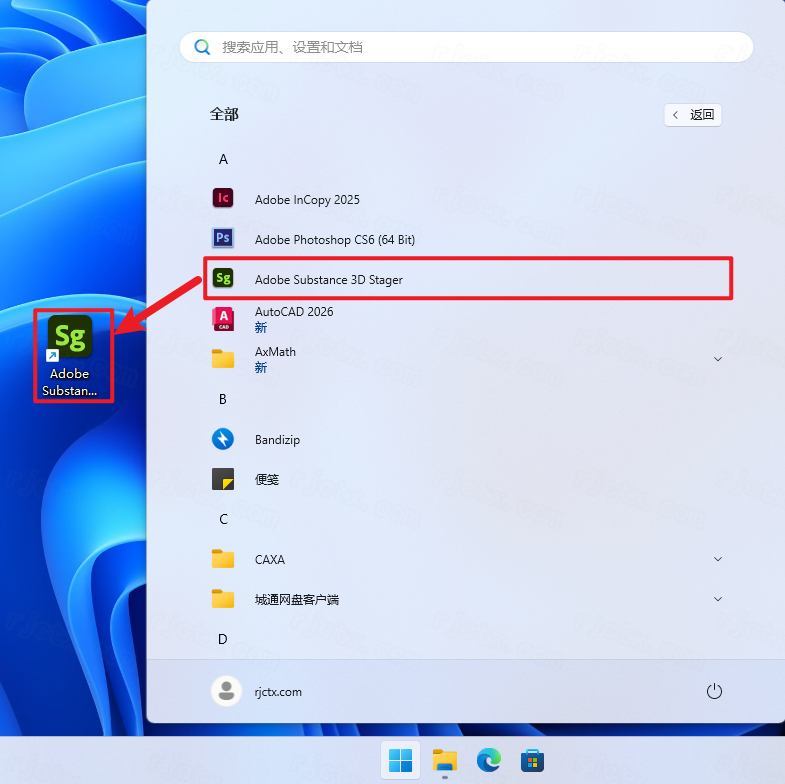Jump to letter A section header
The height and width of the screenshot is (784, 785).
[223, 159]
